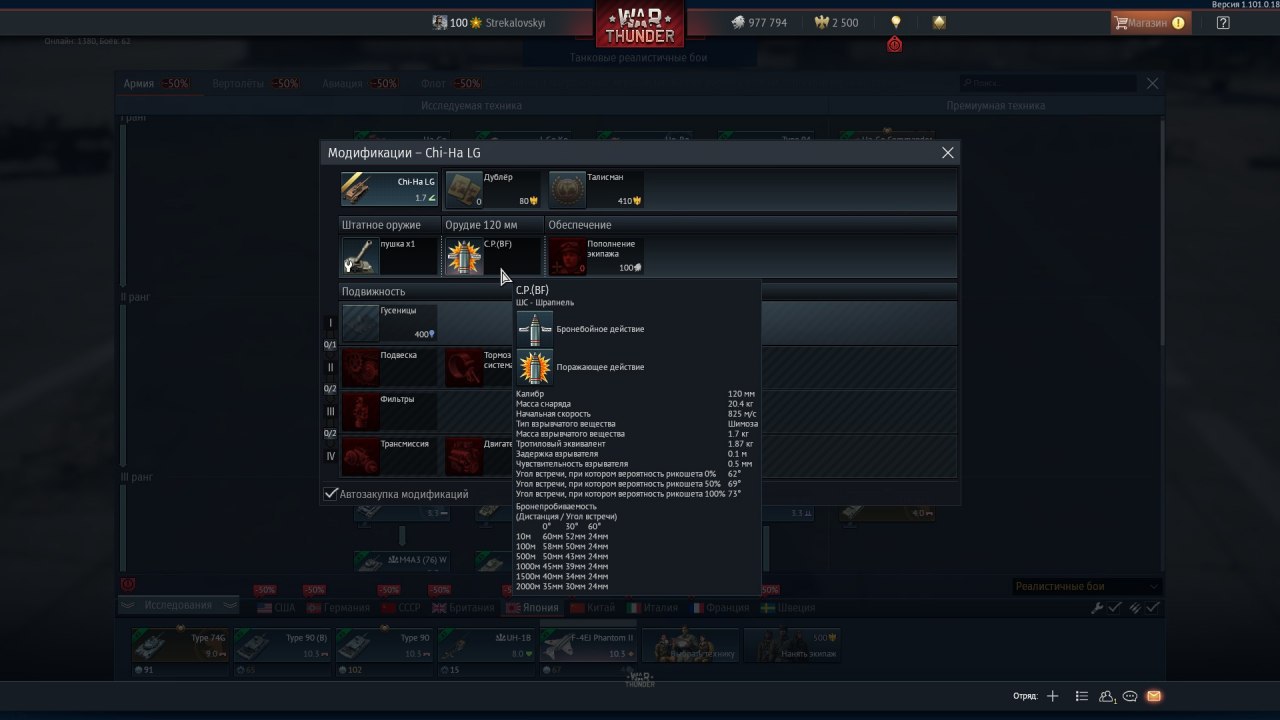Select the Британия nation tab
This screenshot has width=1280, height=720.
coord(463,607)
